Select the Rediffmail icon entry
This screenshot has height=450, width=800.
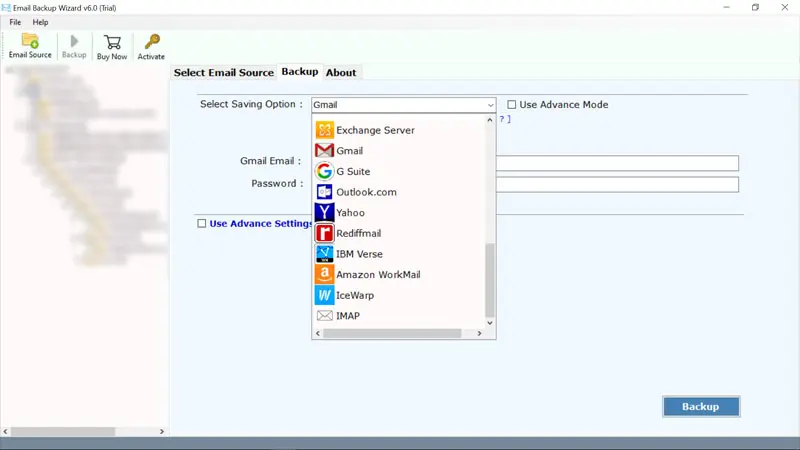324,233
